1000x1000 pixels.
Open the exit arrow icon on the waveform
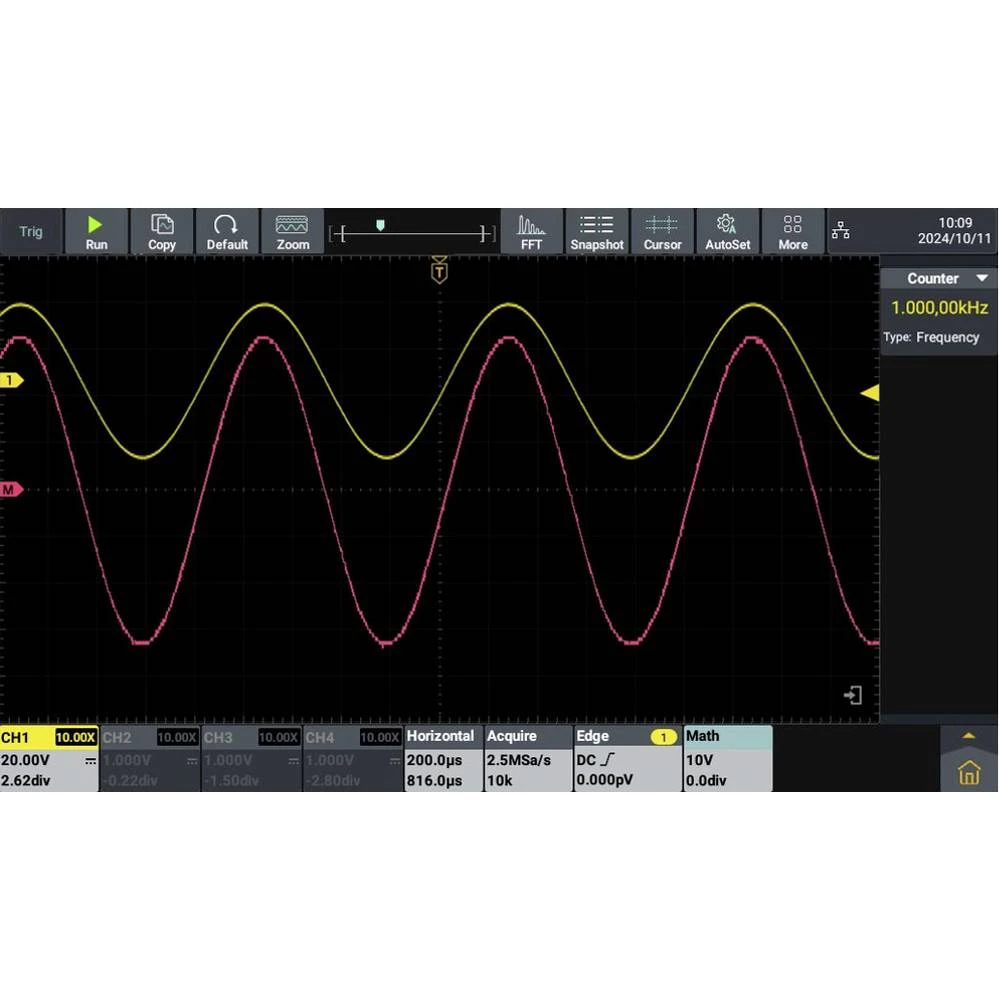pyautogui.click(x=853, y=695)
